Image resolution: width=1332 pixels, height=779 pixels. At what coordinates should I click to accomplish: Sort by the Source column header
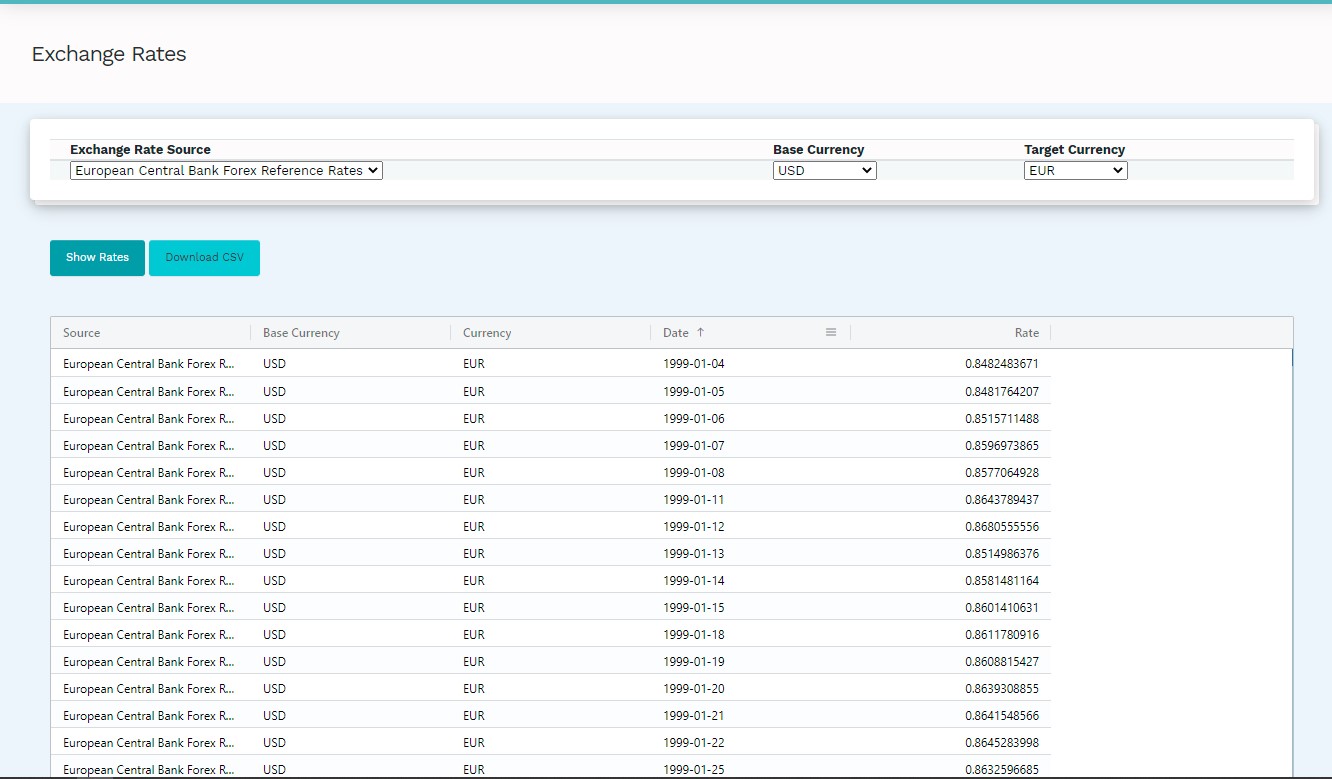[x=82, y=333]
